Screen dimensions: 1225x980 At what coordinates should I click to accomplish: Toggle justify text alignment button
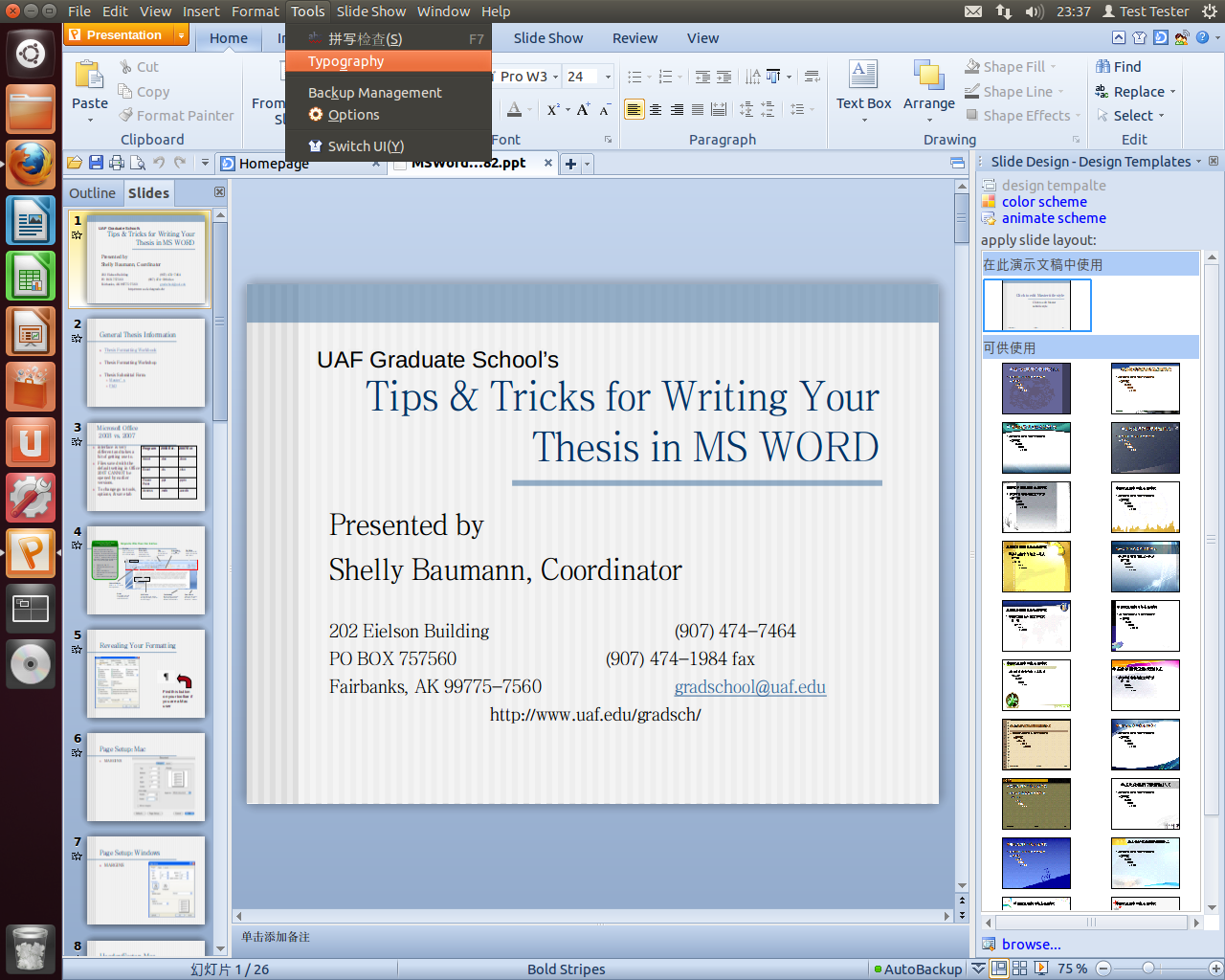tap(698, 110)
